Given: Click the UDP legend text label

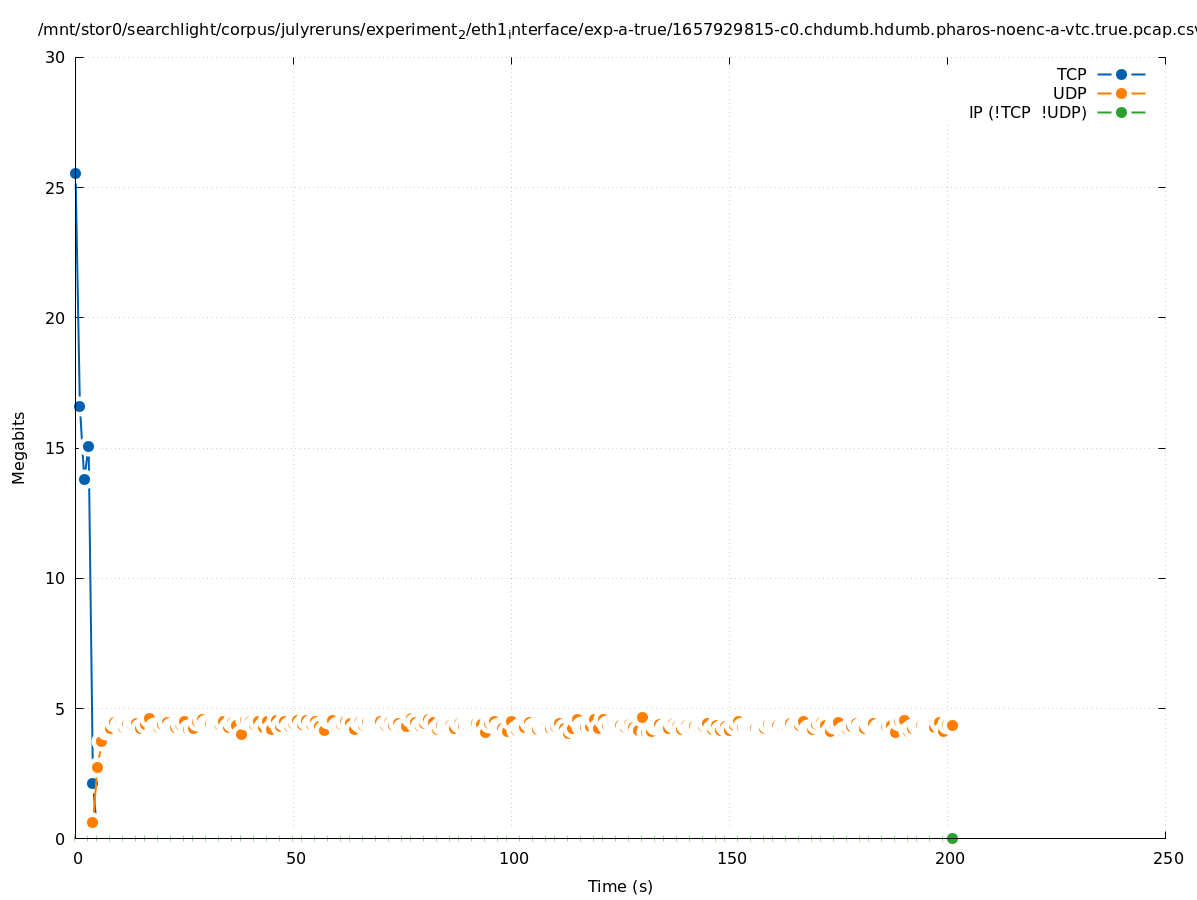Looking at the screenshot, I should pos(1069,93).
